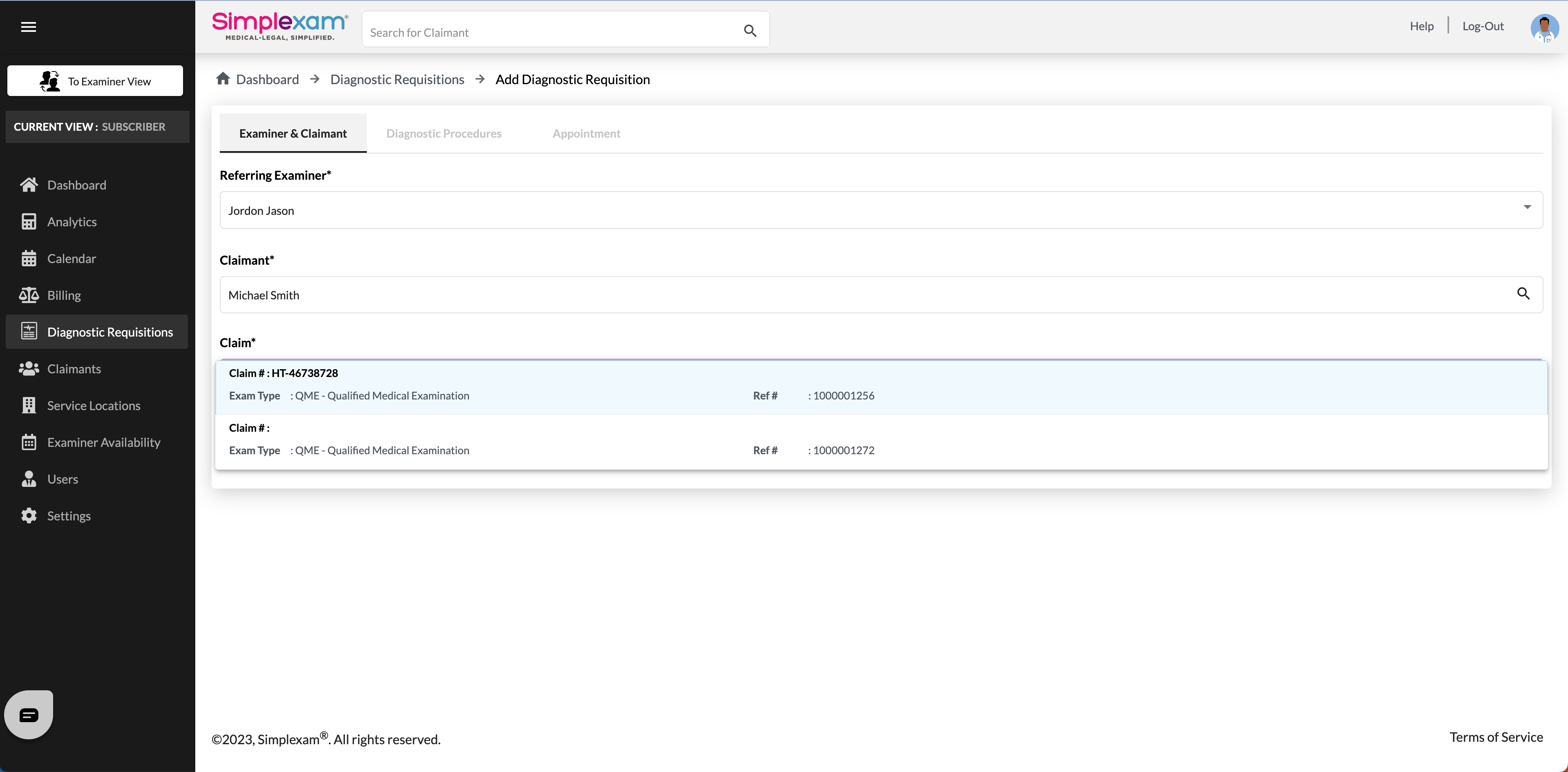
Task: Open Settings from the sidebar
Action: click(x=69, y=516)
